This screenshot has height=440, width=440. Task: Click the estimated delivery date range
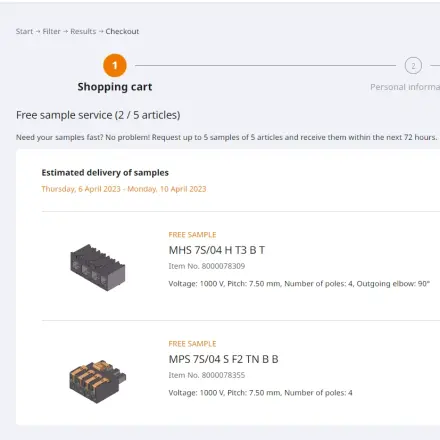pyautogui.click(x=124, y=189)
